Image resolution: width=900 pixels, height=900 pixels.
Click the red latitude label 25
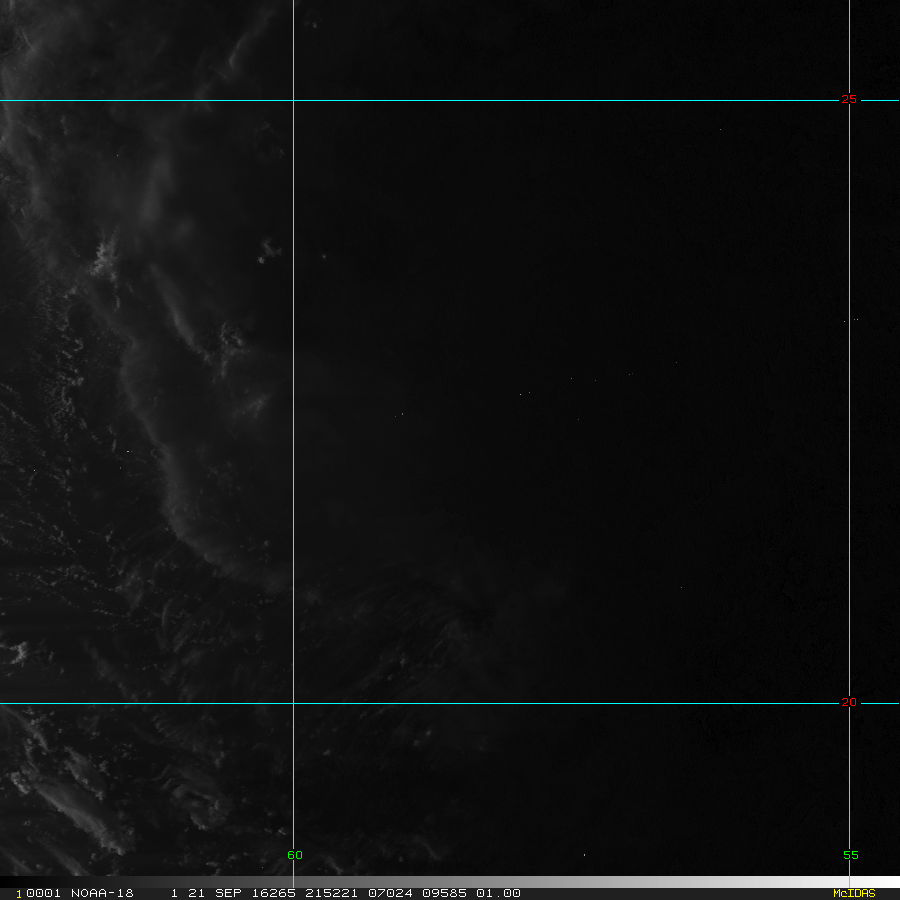pyautogui.click(x=848, y=100)
